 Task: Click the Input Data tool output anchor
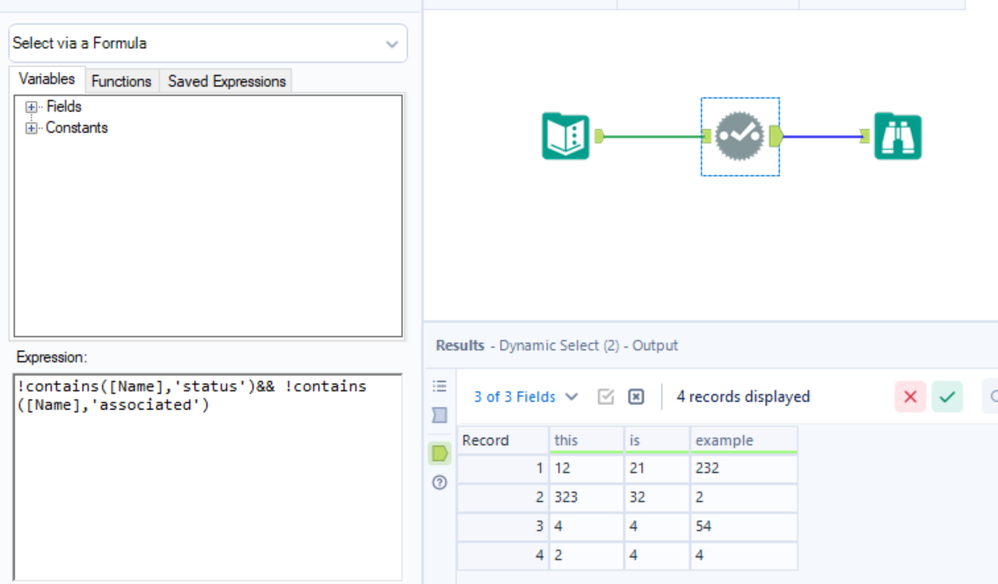click(599, 136)
